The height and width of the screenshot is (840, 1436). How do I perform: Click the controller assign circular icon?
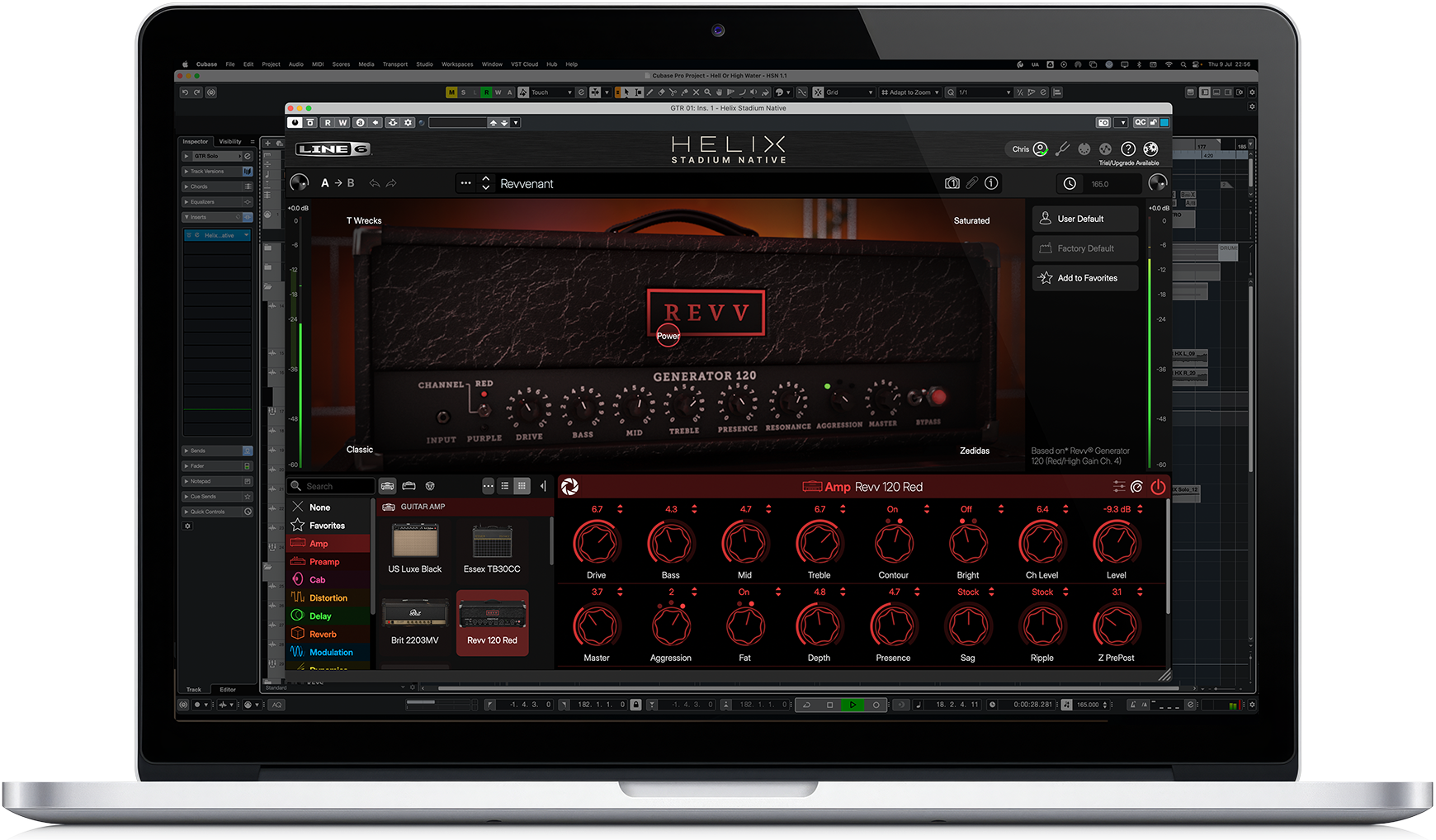(x=1137, y=487)
